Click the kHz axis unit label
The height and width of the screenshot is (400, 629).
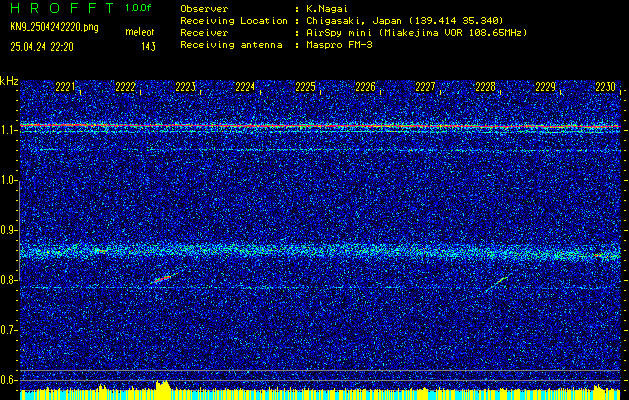[x=9, y=81]
